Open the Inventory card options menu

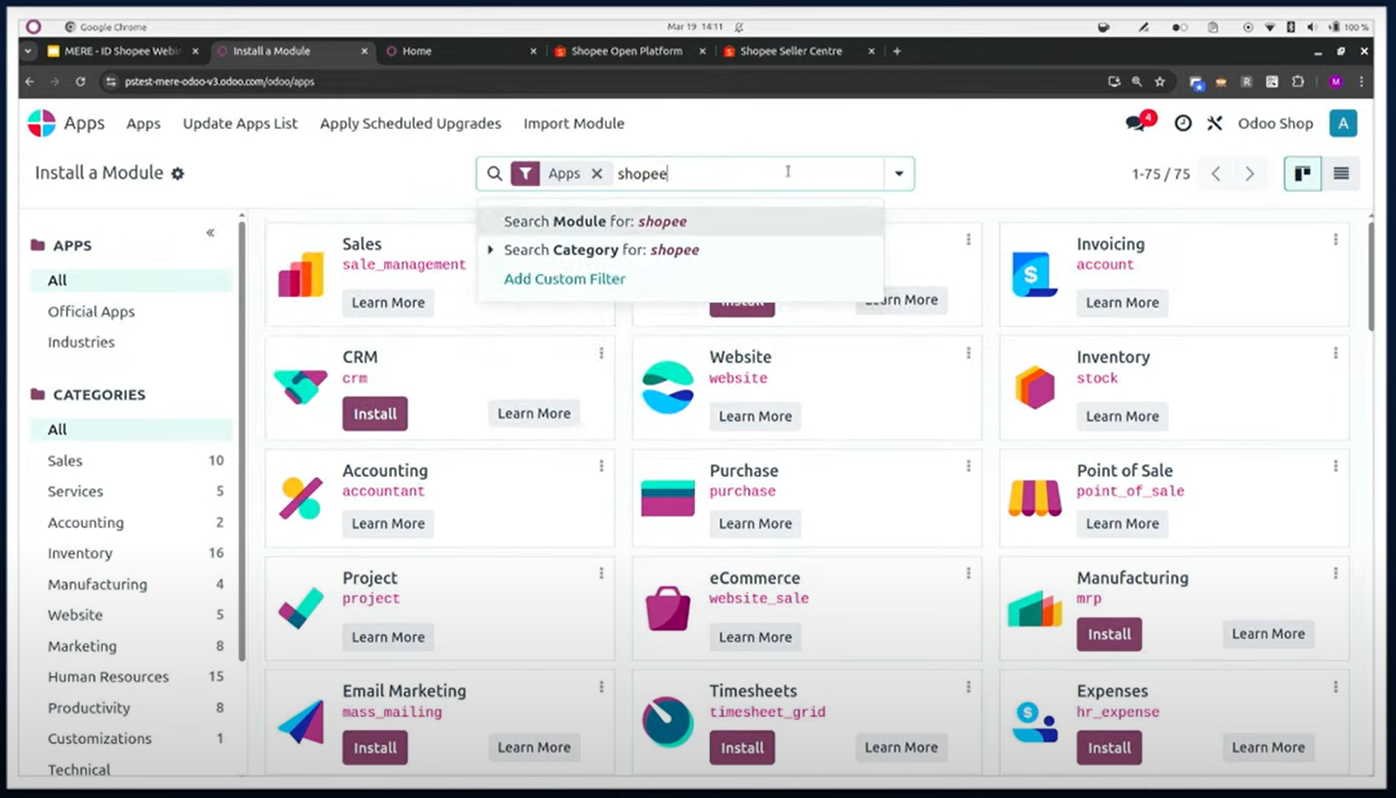pos(1335,353)
